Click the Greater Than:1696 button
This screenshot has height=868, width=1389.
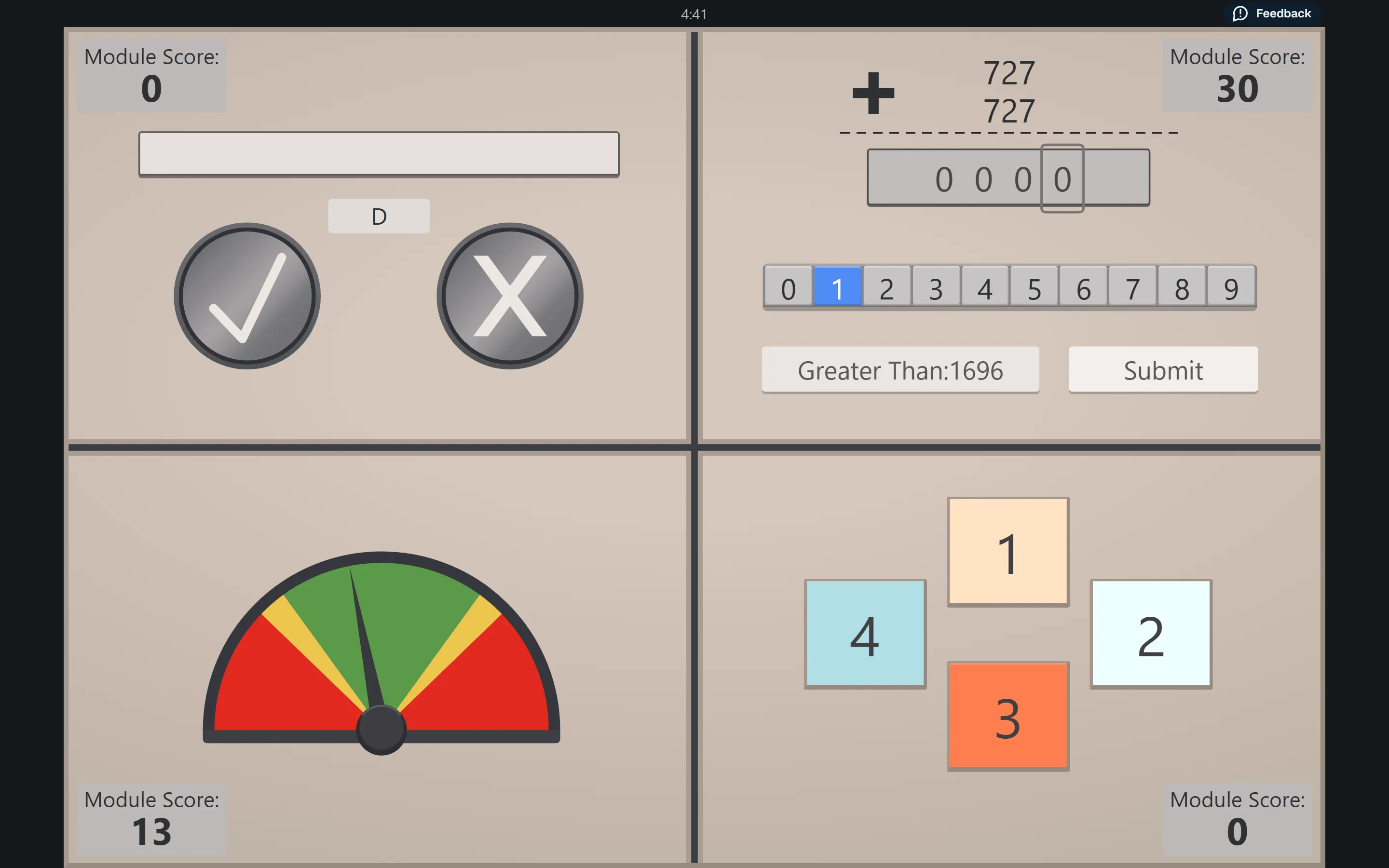(x=900, y=370)
